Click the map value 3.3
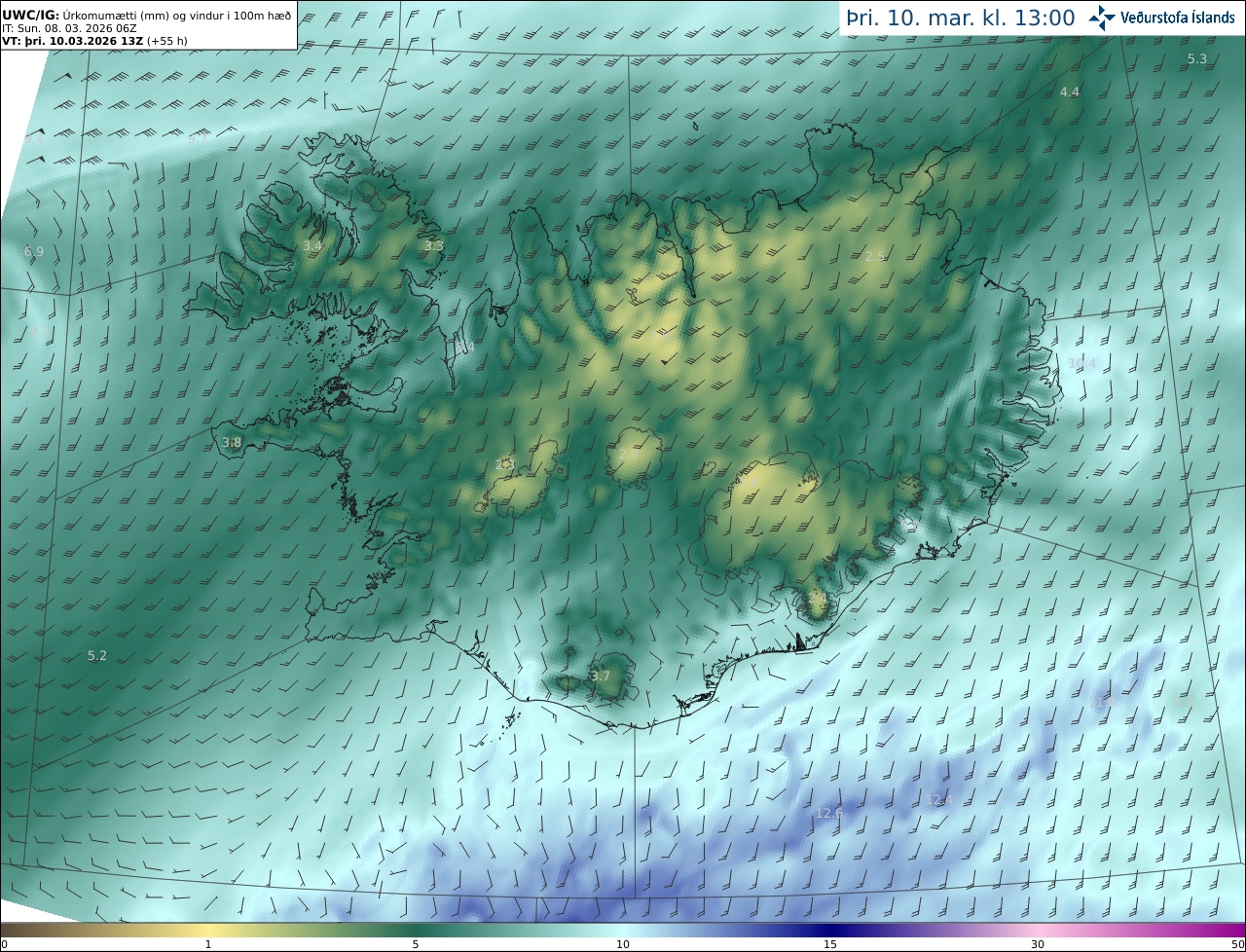The width and height of the screenshot is (1246, 952). click(x=434, y=246)
